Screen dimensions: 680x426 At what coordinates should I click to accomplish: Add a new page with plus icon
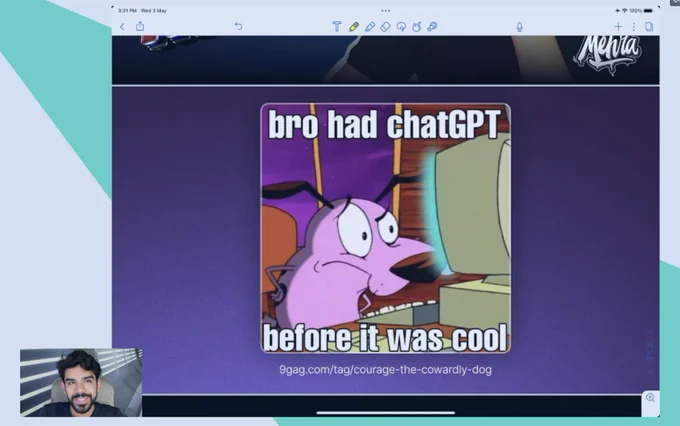pyautogui.click(x=618, y=27)
